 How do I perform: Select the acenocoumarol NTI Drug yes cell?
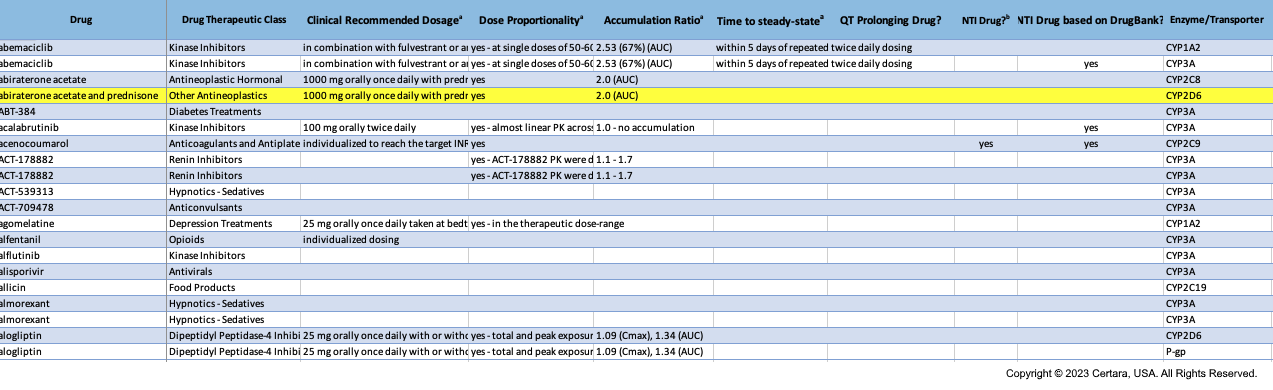tap(985, 144)
